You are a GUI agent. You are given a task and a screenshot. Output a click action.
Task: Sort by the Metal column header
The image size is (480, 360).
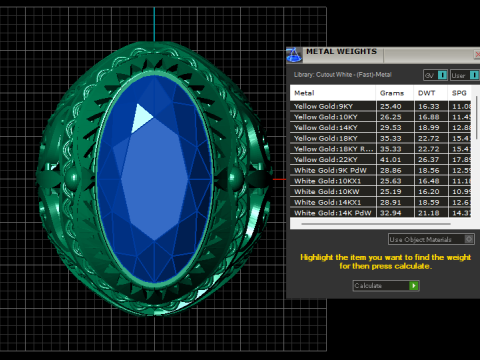(x=333, y=93)
